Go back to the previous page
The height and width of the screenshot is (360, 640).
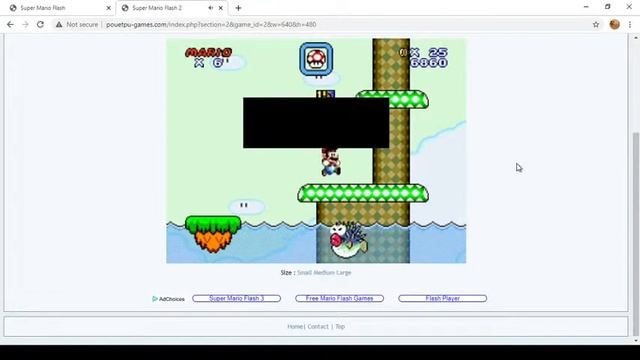(x=10, y=24)
